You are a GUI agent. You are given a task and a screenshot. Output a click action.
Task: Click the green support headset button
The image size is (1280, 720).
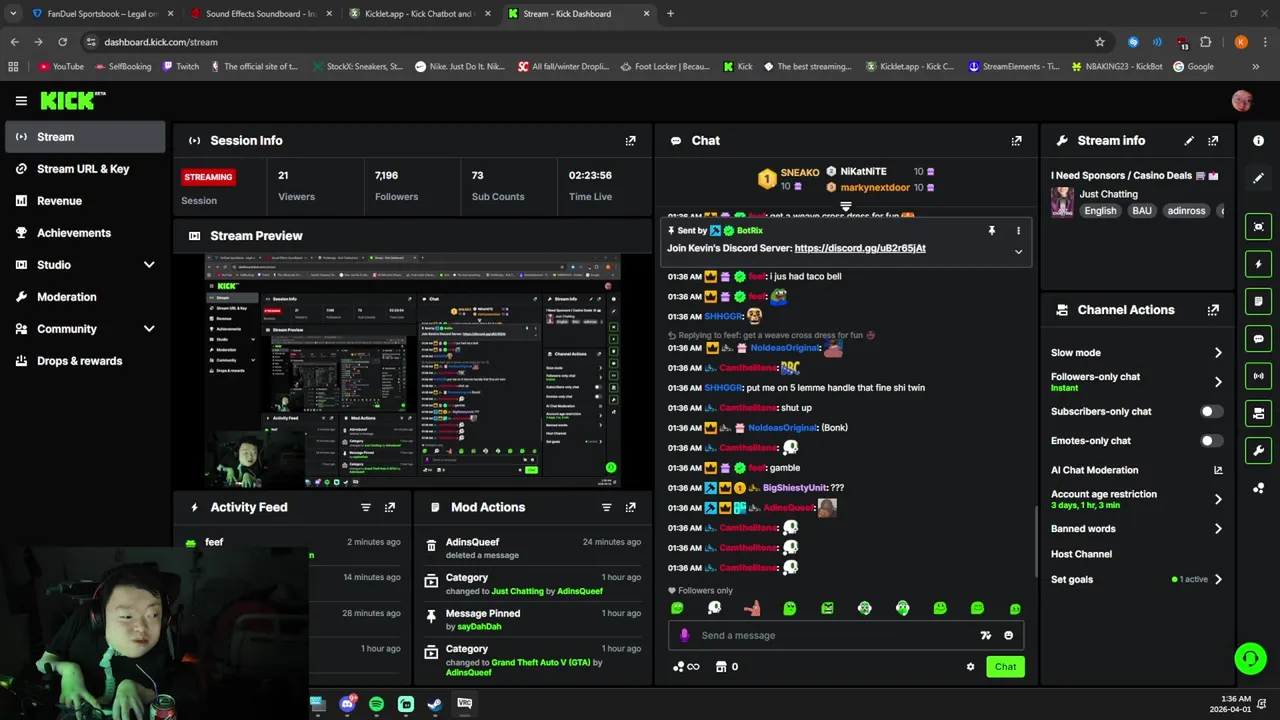point(1250,658)
